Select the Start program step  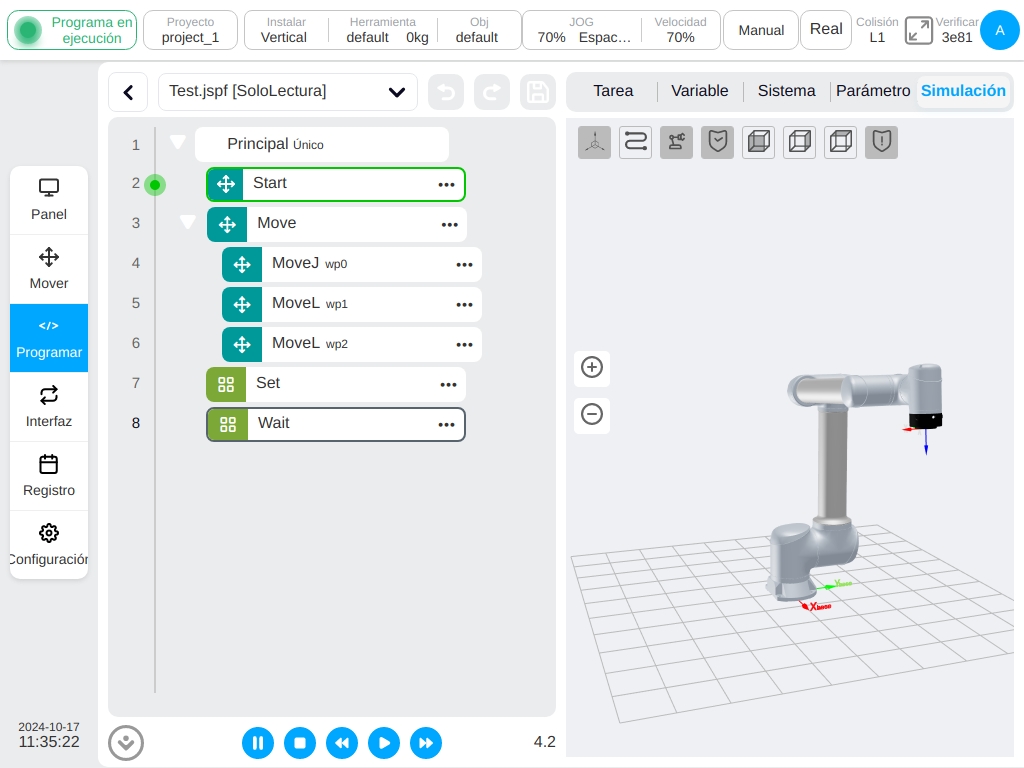click(x=336, y=185)
